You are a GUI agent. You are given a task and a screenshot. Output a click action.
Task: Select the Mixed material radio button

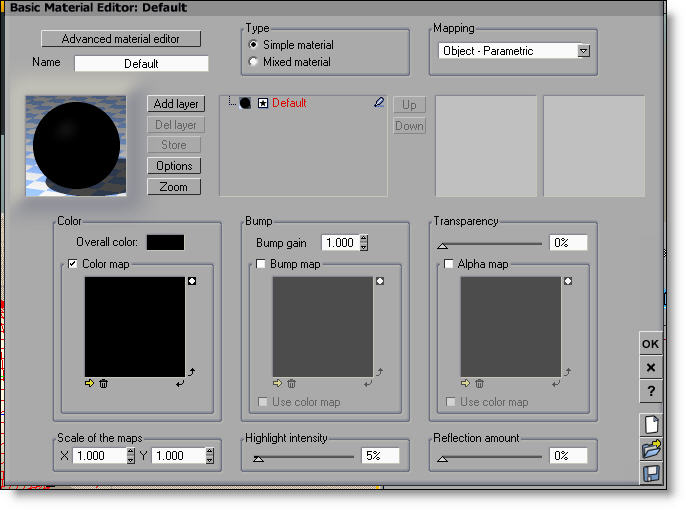coord(253,62)
